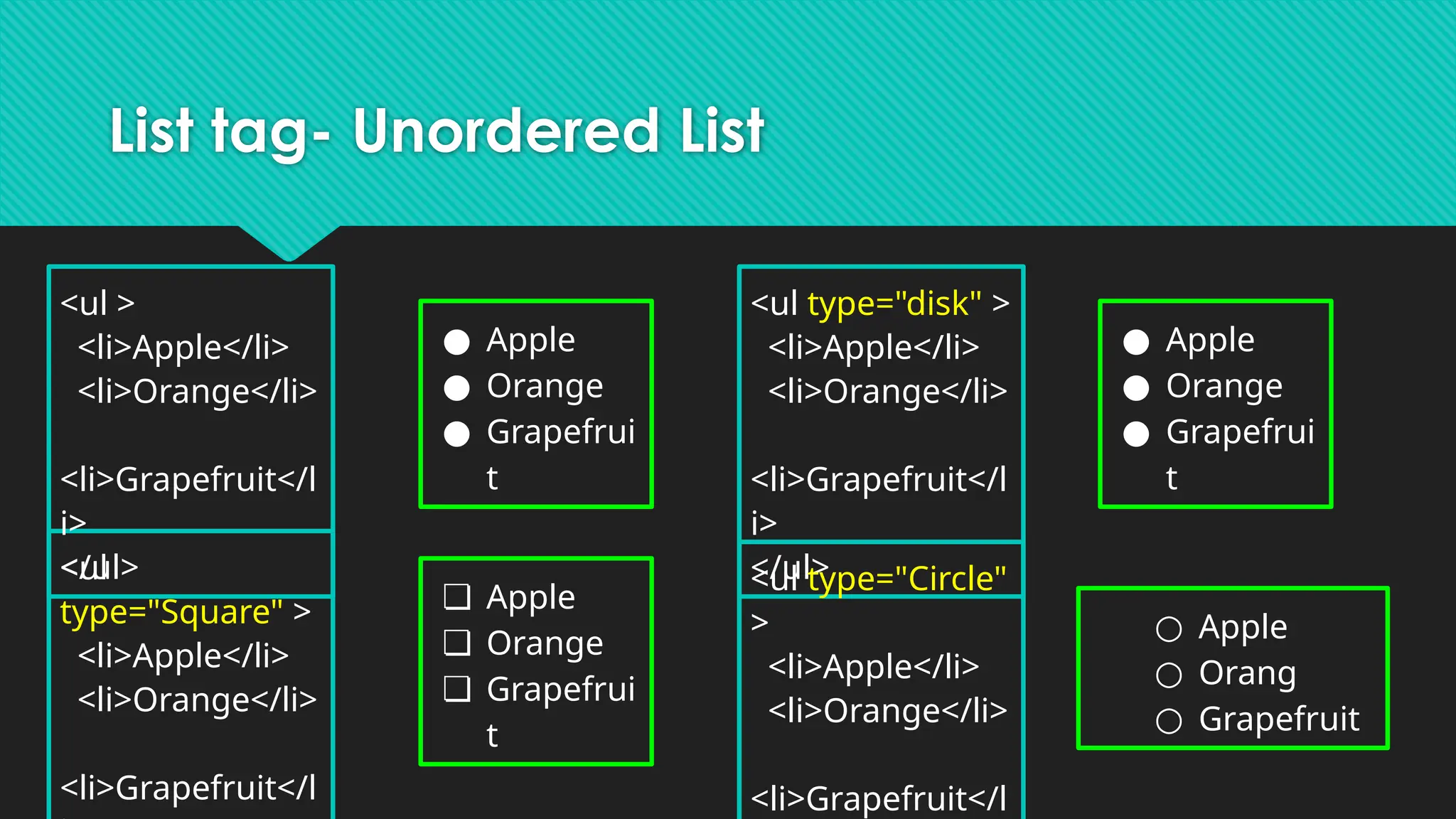Click "Apple" beside the hollow square bullet
1456x819 pixels.
click(x=531, y=598)
